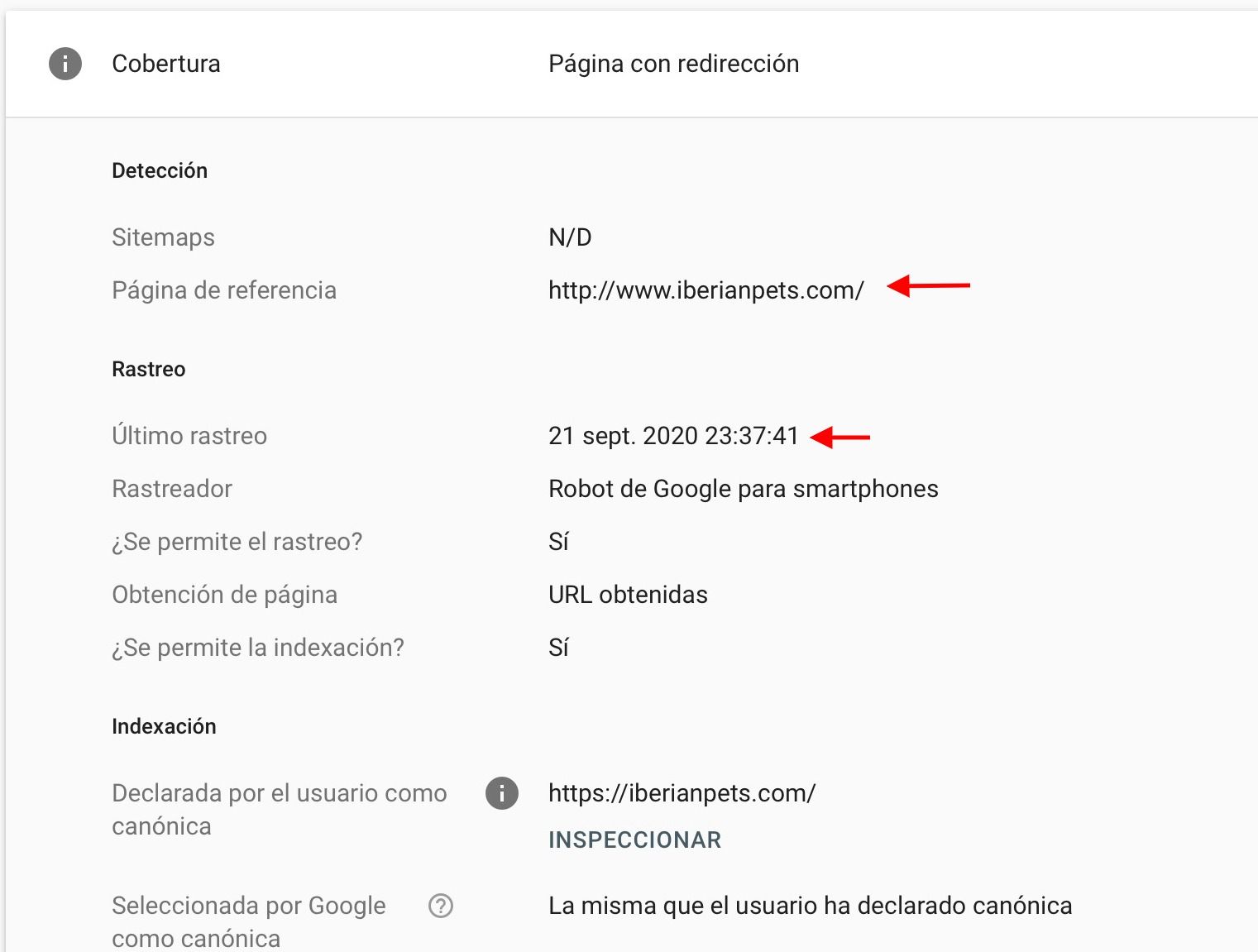Click the canonical URL https://iberianpets.com/
Screen dimensions: 1258x952
tap(682, 793)
